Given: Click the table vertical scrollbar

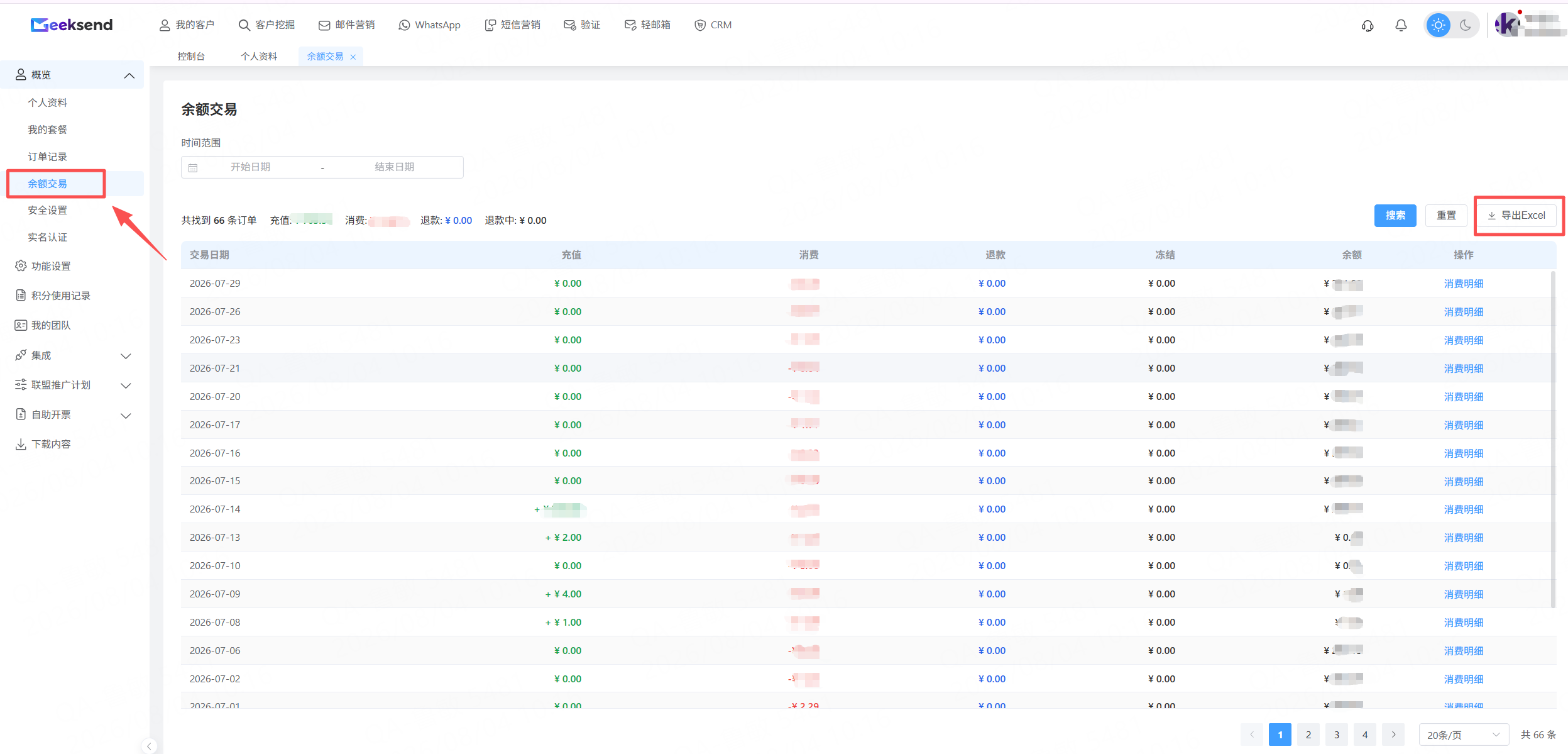Looking at the screenshot, I should click(1553, 439).
